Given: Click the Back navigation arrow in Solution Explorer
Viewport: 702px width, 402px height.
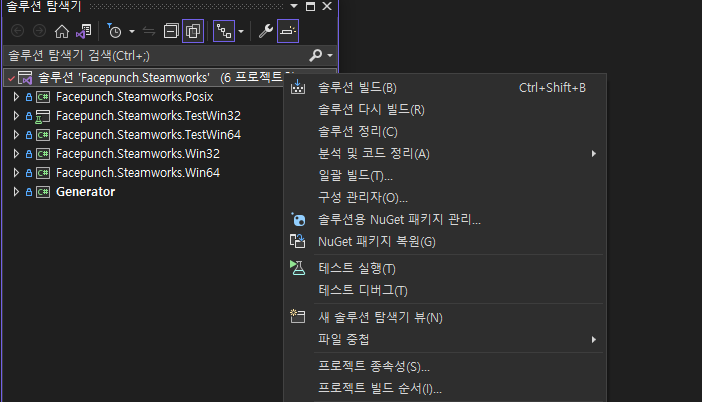Looking at the screenshot, I should point(17,31).
